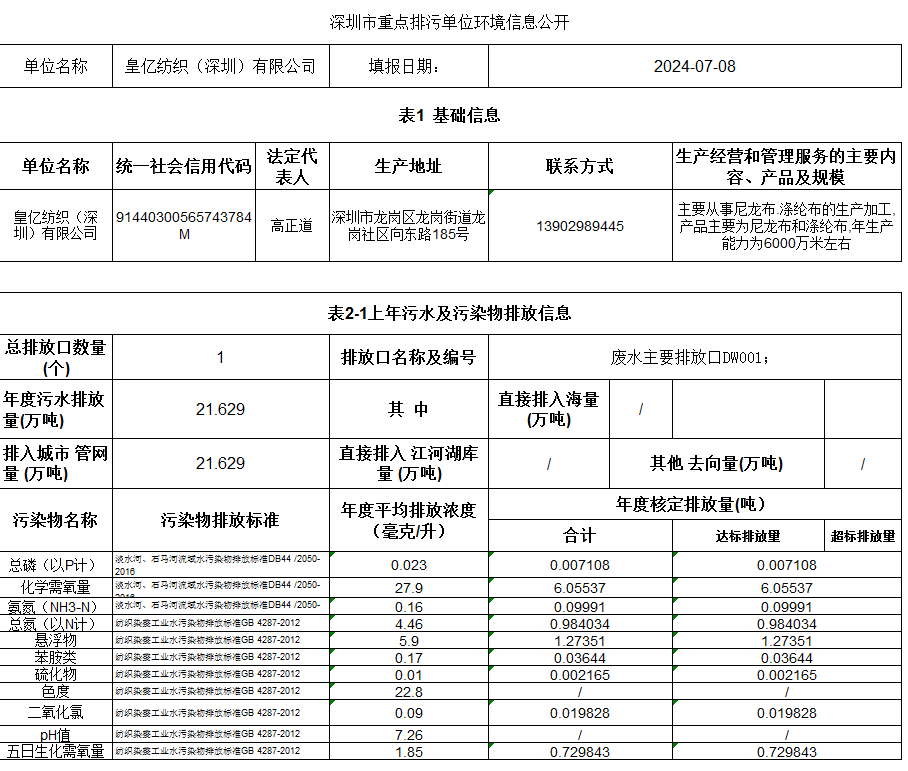Select the 排放口名称及编号 label cell
908x771 pixels.
click(x=409, y=357)
